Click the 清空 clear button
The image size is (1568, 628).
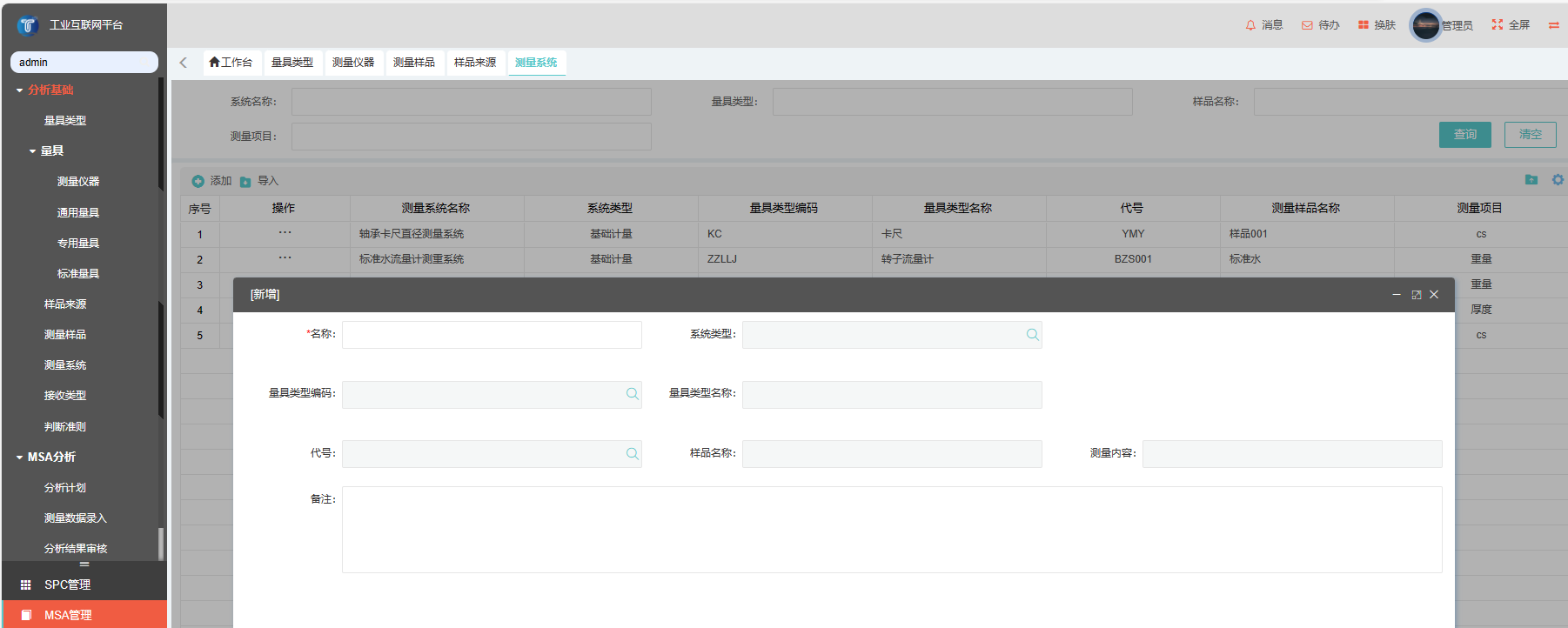pyautogui.click(x=1531, y=135)
